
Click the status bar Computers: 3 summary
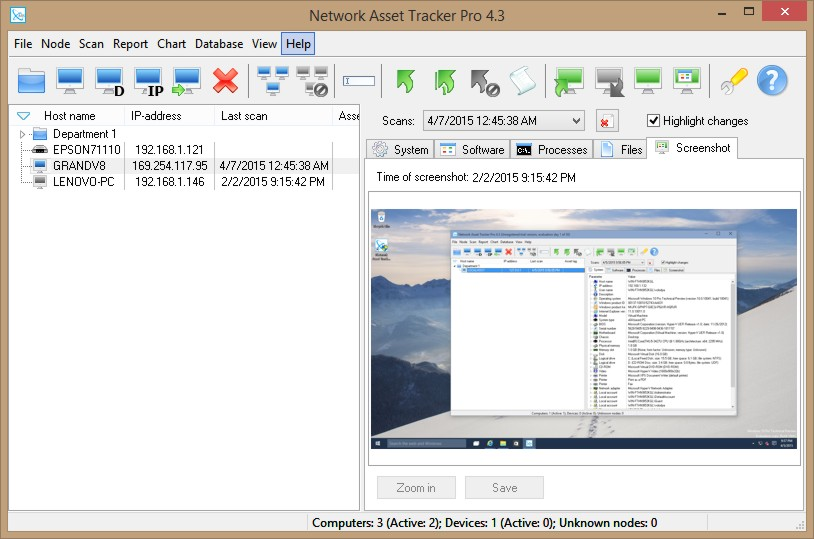click(x=484, y=523)
